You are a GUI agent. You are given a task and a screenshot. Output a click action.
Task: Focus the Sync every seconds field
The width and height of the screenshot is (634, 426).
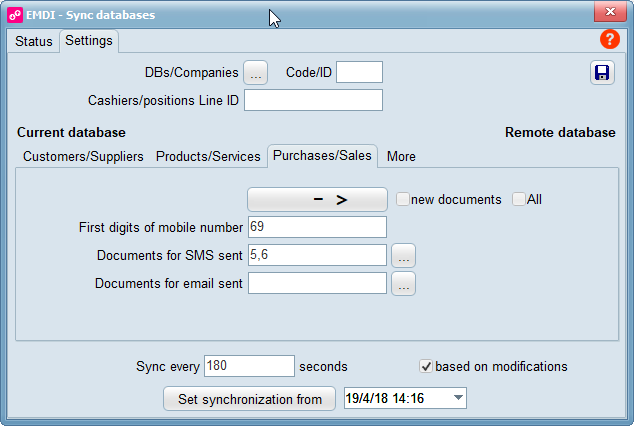click(248, 366)
